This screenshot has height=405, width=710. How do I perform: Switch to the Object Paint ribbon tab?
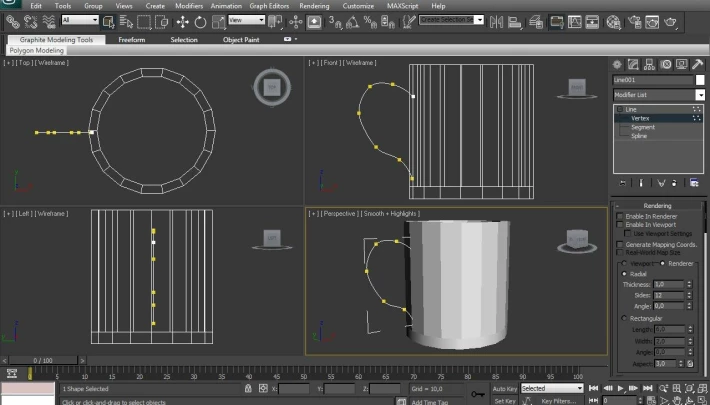(x=241, y=40)
